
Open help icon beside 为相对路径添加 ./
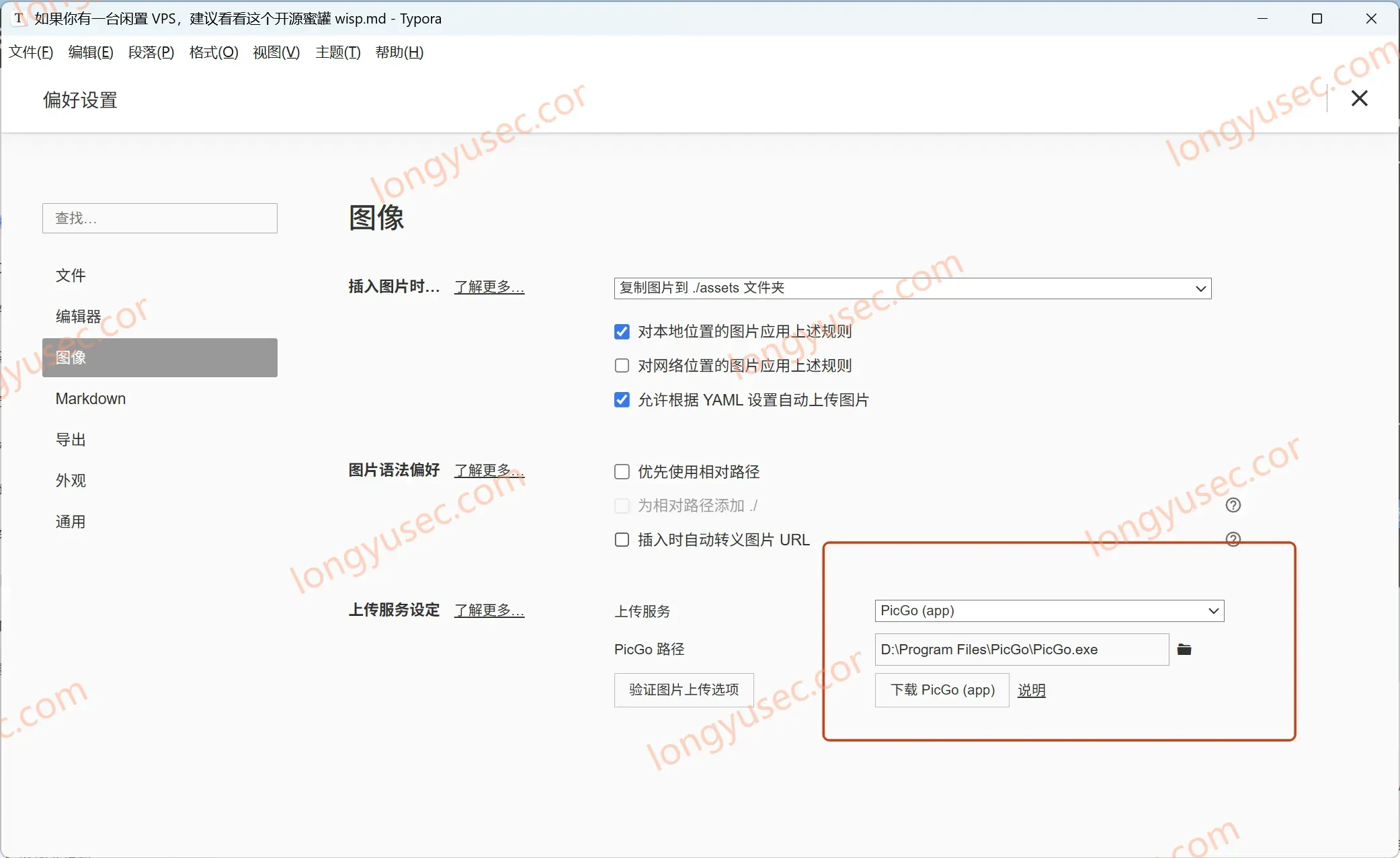pyautogui.click(x=1233, y=505)
